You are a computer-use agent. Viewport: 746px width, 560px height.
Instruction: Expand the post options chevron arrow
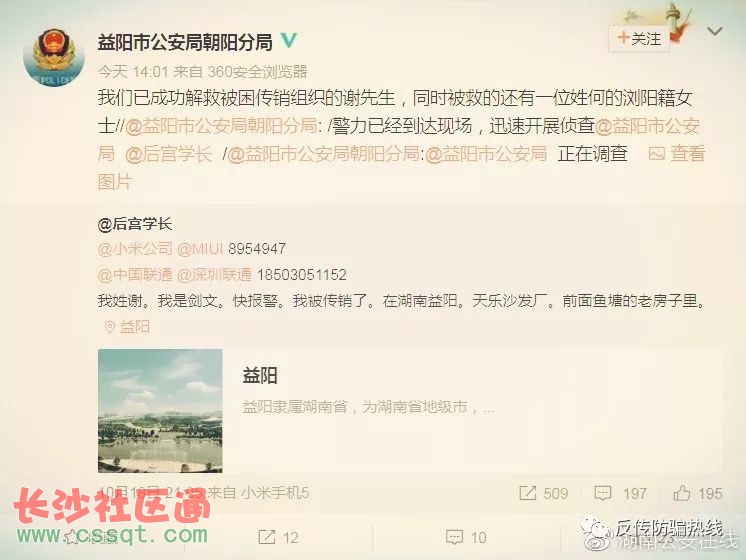[715, 31]
